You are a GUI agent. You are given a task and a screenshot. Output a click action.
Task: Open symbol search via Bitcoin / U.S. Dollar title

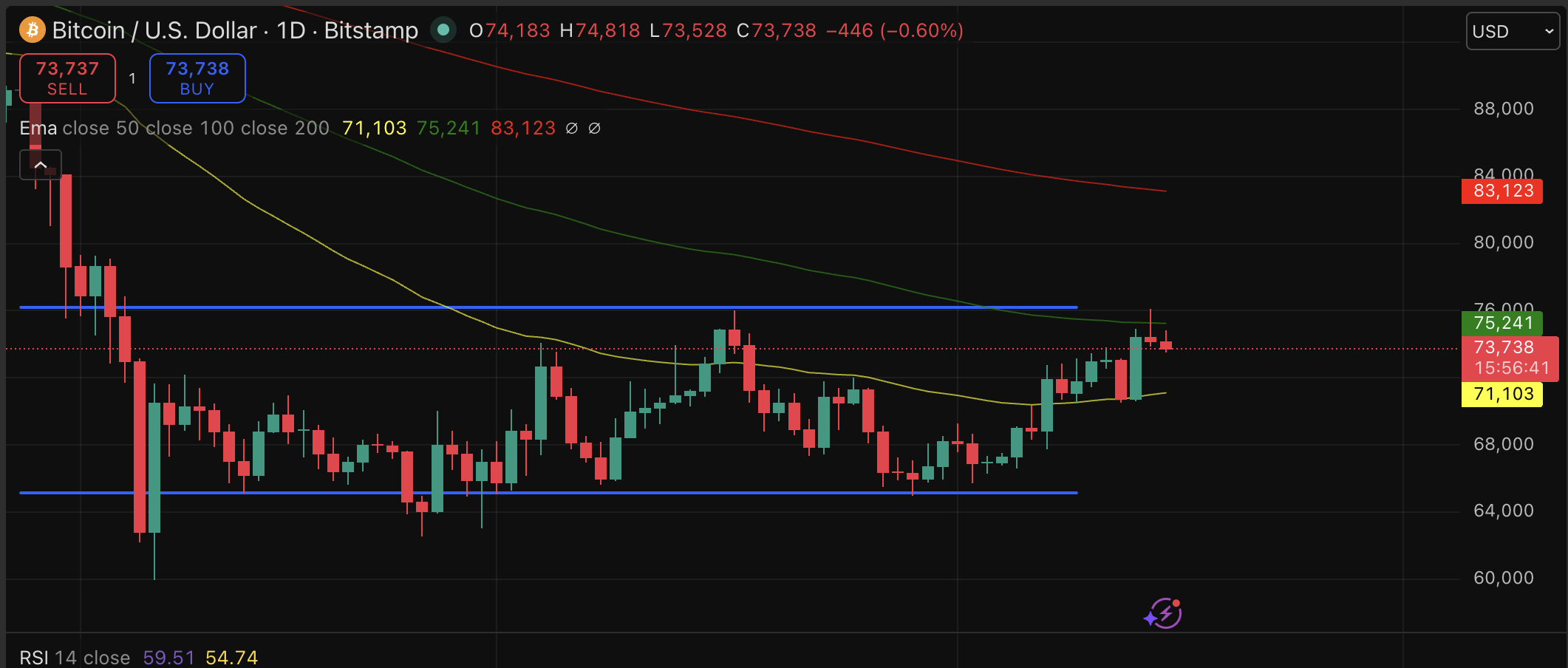[155, 30]
